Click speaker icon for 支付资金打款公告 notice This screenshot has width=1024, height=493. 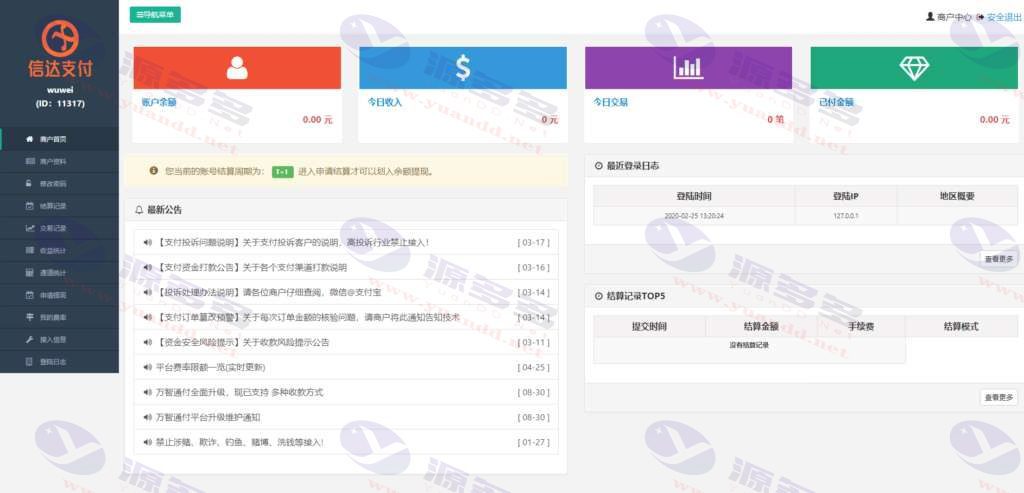[x=147, y=267]
